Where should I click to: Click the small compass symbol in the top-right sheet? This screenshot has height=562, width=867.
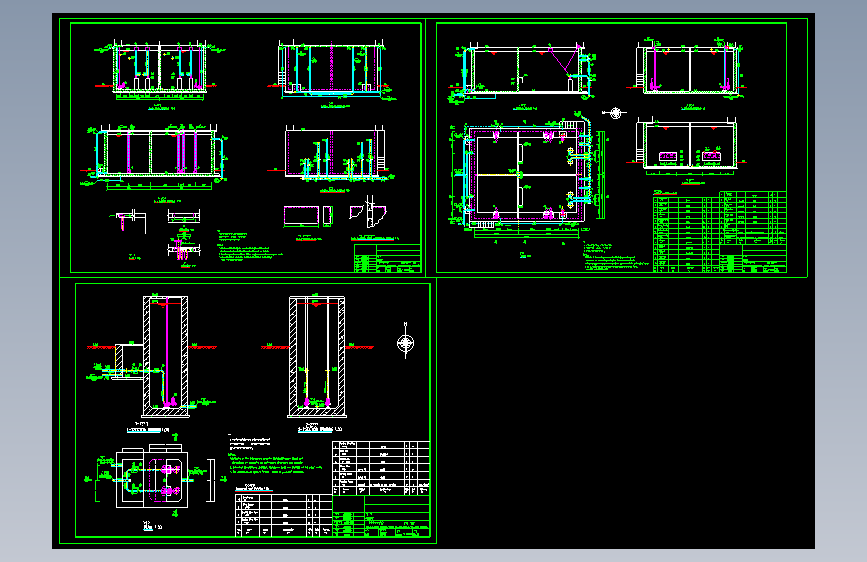pos(614,113)
